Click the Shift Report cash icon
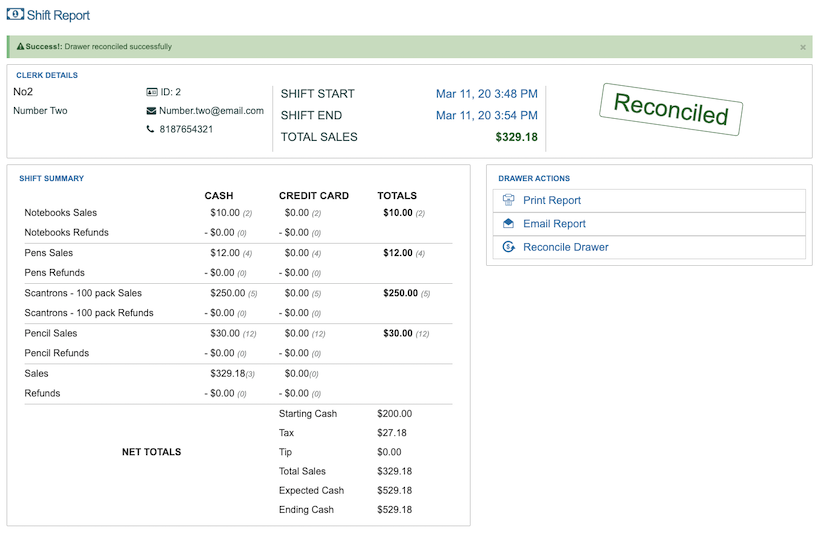818x534 pixels. click(15, 15)
